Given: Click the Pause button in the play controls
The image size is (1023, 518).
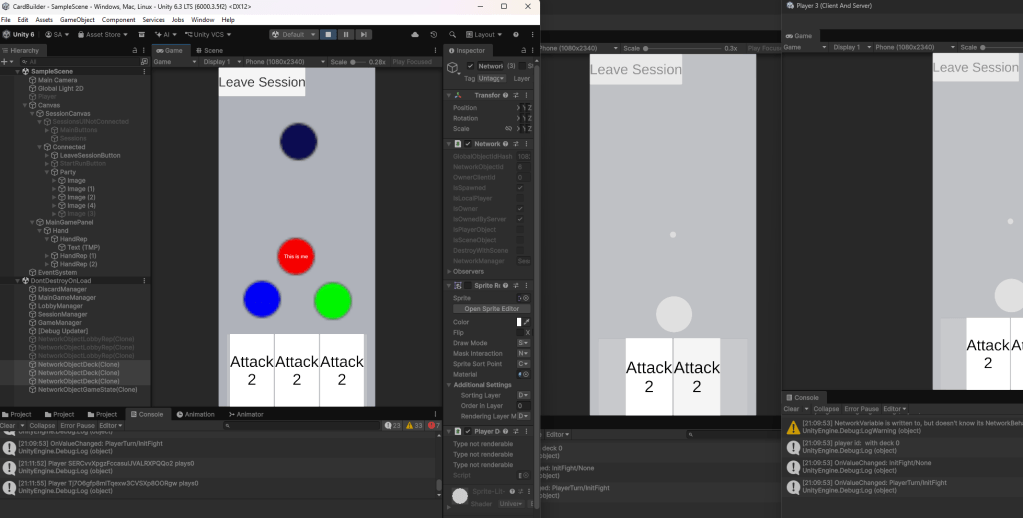Looking at the screenshot, I should [x=346, y=34].
